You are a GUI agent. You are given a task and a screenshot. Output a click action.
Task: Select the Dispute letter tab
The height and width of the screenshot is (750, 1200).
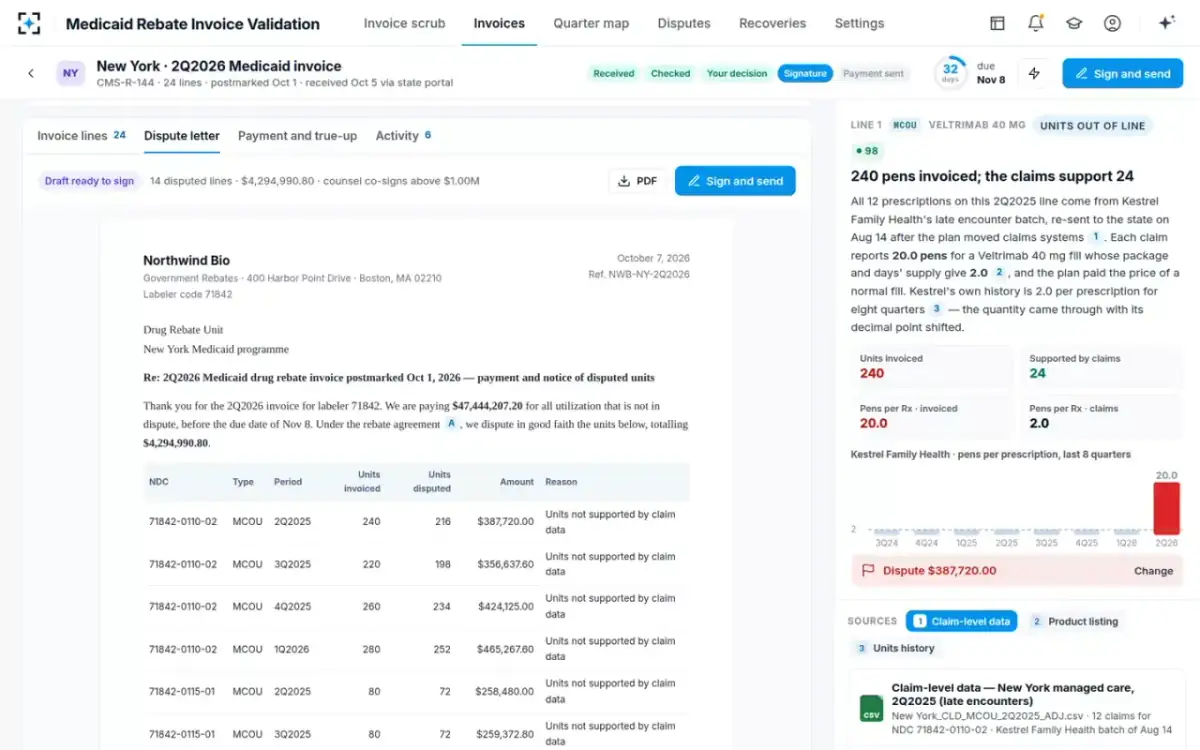pyautogui.click(x=182, y=136)
